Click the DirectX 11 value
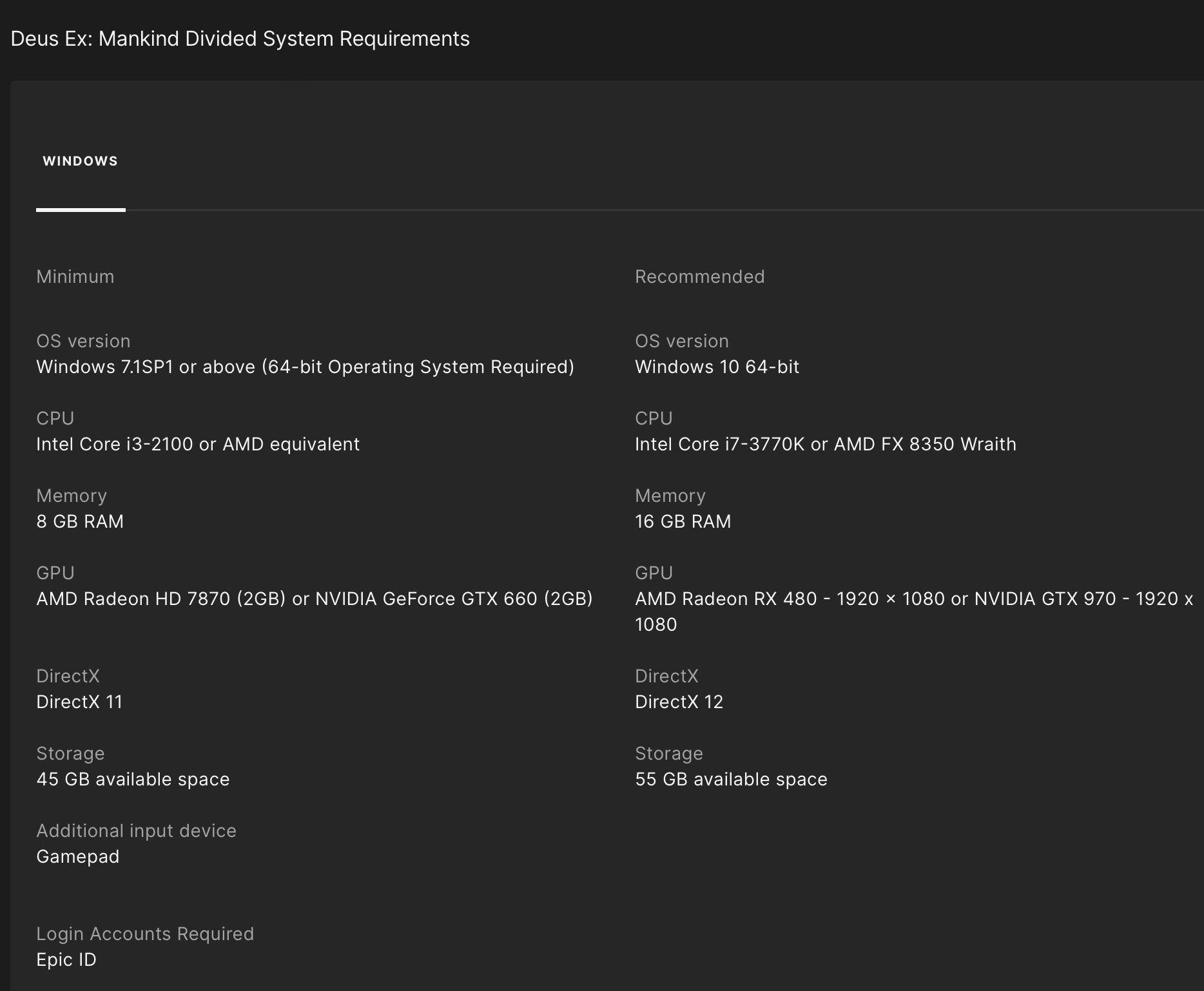The height and width of the screenshot is (991, 1204). click(79, 702)
